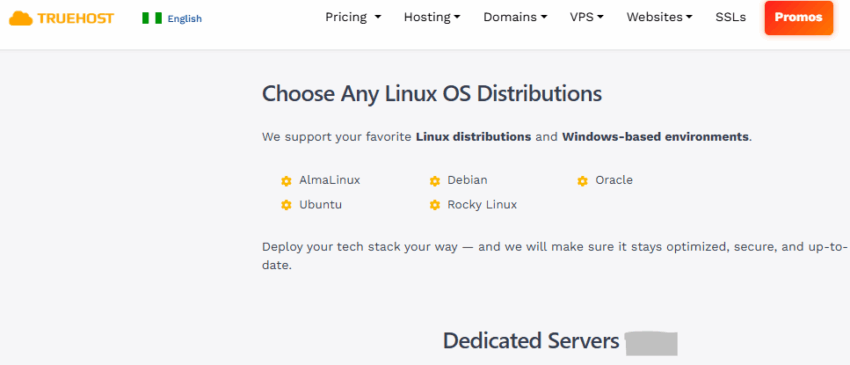Select the Rocky Linux list item text
850x365 pixels.
pos(482,205)
